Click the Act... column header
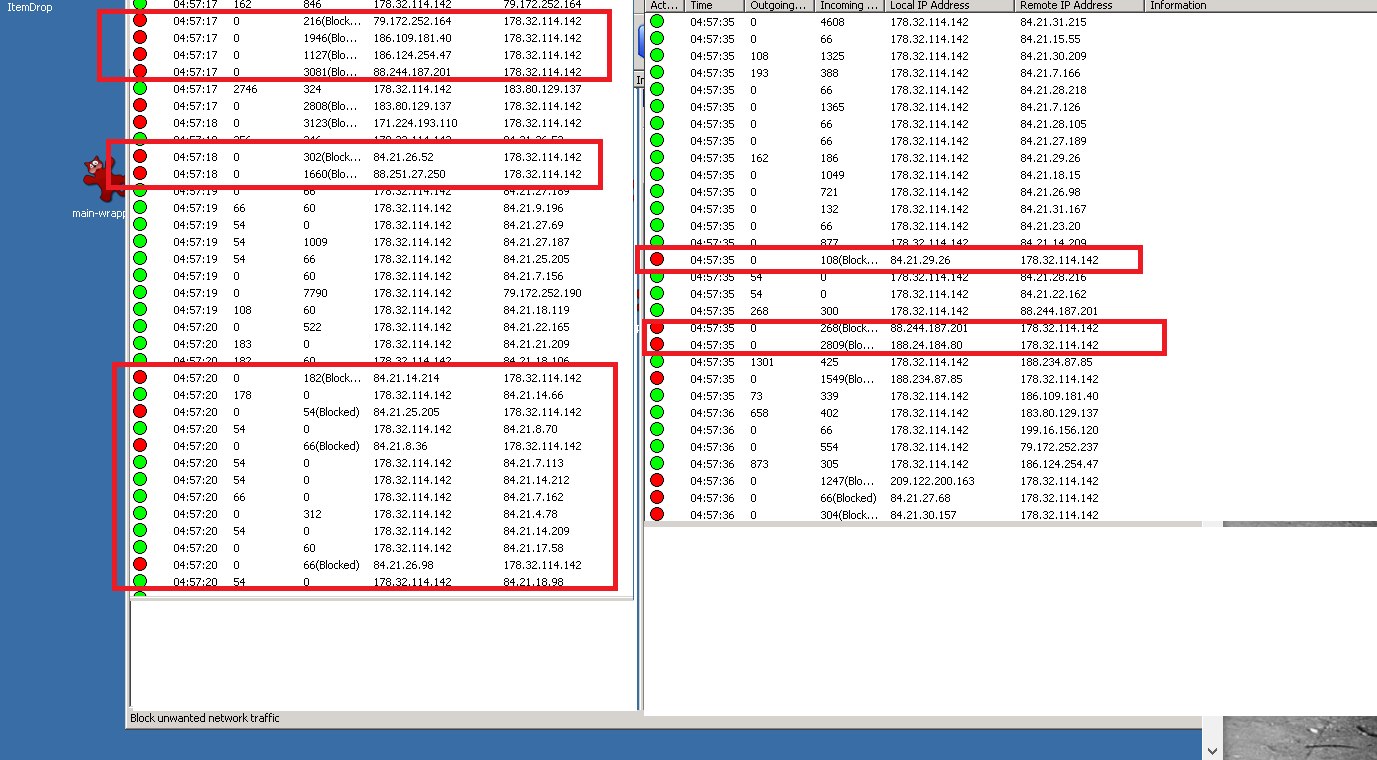1377x760 pixels. [x=664, y=5]
